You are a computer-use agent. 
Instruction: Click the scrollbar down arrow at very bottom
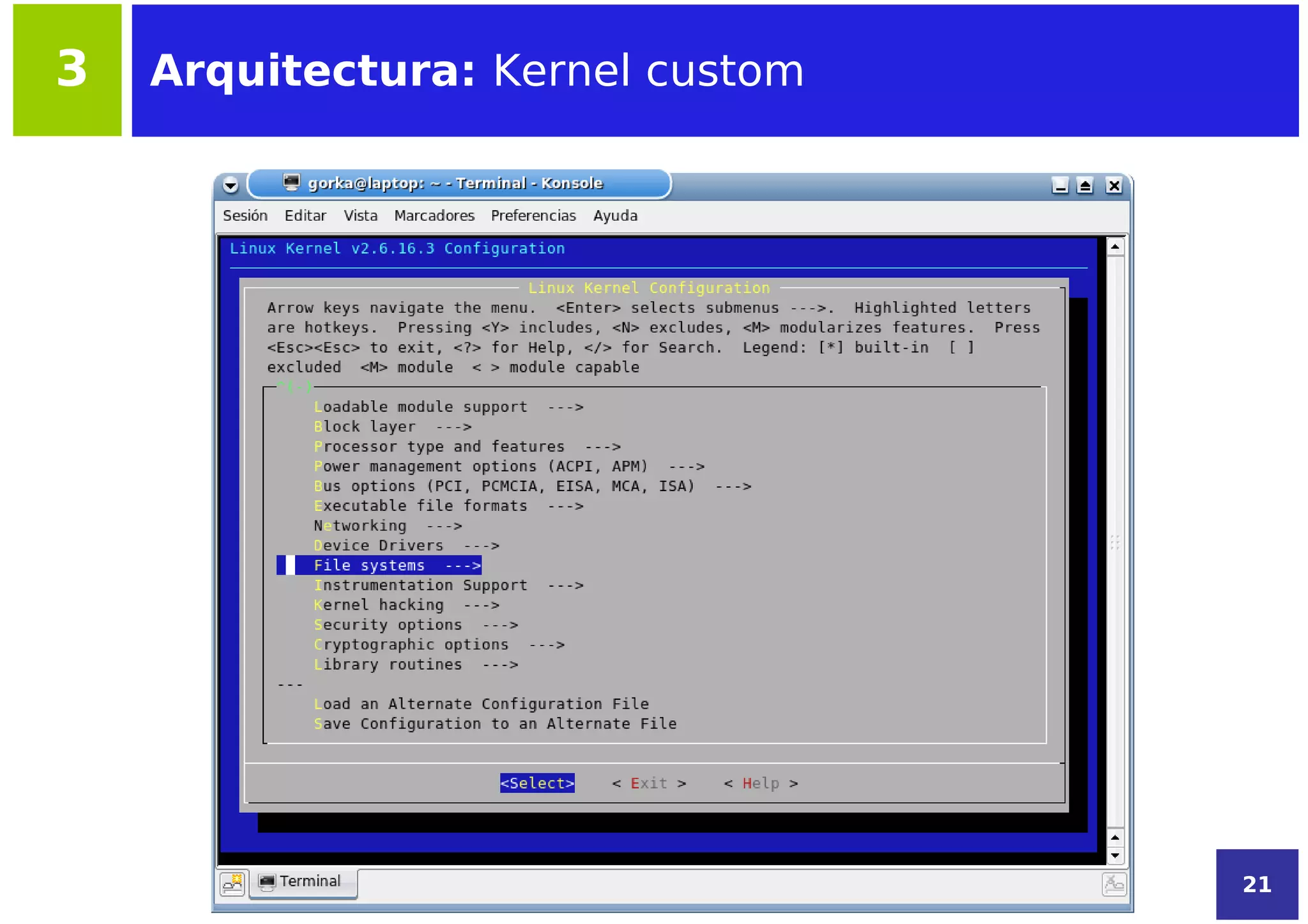(x=1115, y=856)
